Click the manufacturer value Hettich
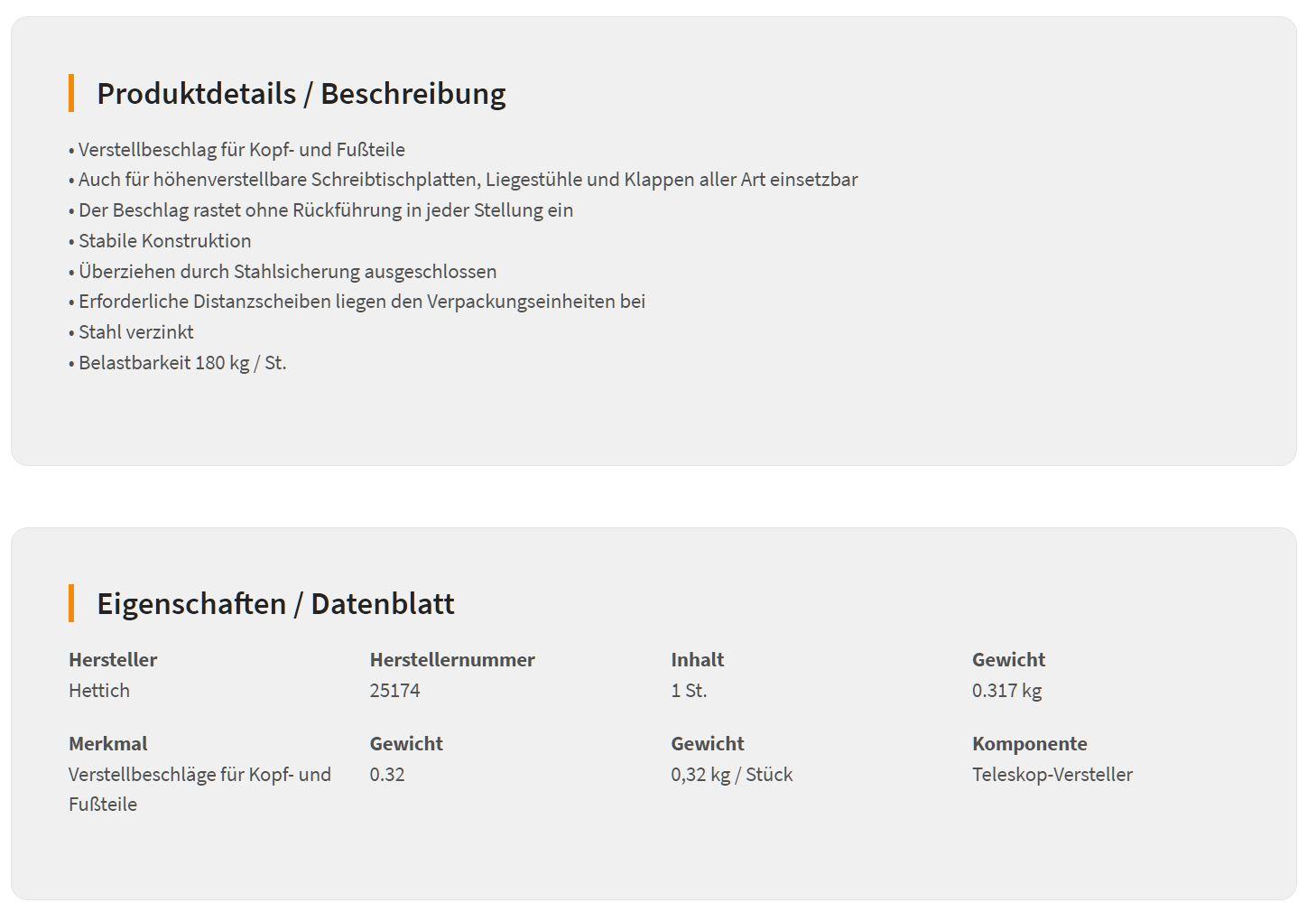 (99, 691)
